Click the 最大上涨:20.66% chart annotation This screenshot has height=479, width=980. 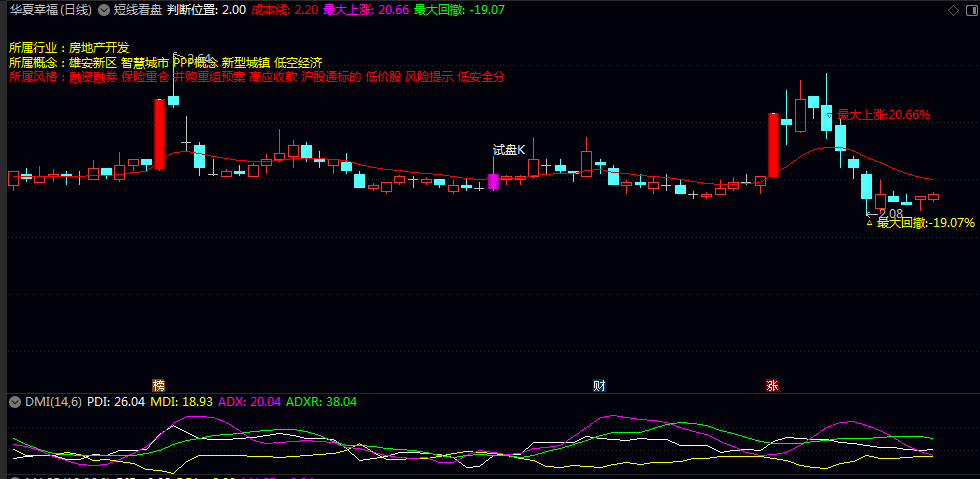[884, 114]
